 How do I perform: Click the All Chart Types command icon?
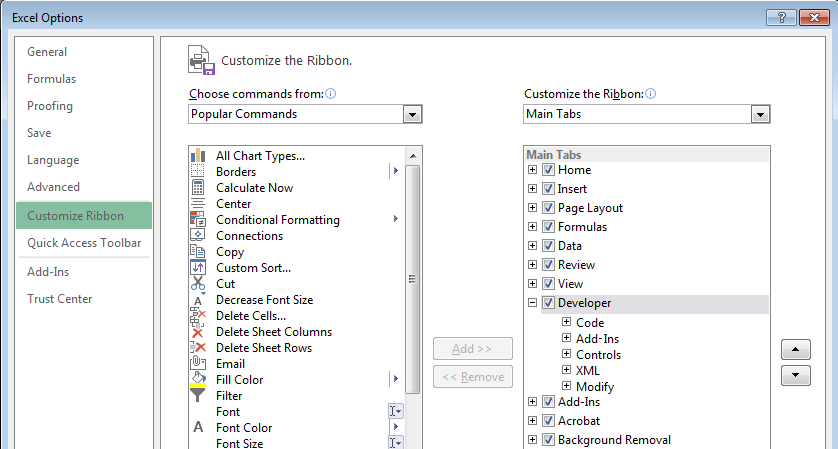coord(197,155)
